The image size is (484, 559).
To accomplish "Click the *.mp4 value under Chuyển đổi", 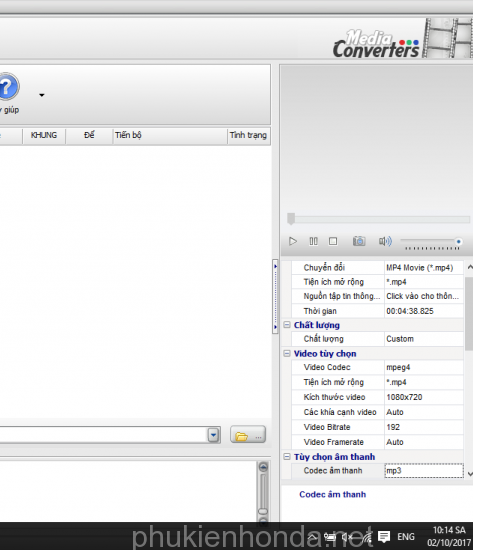I will click(x=424, y=282).
